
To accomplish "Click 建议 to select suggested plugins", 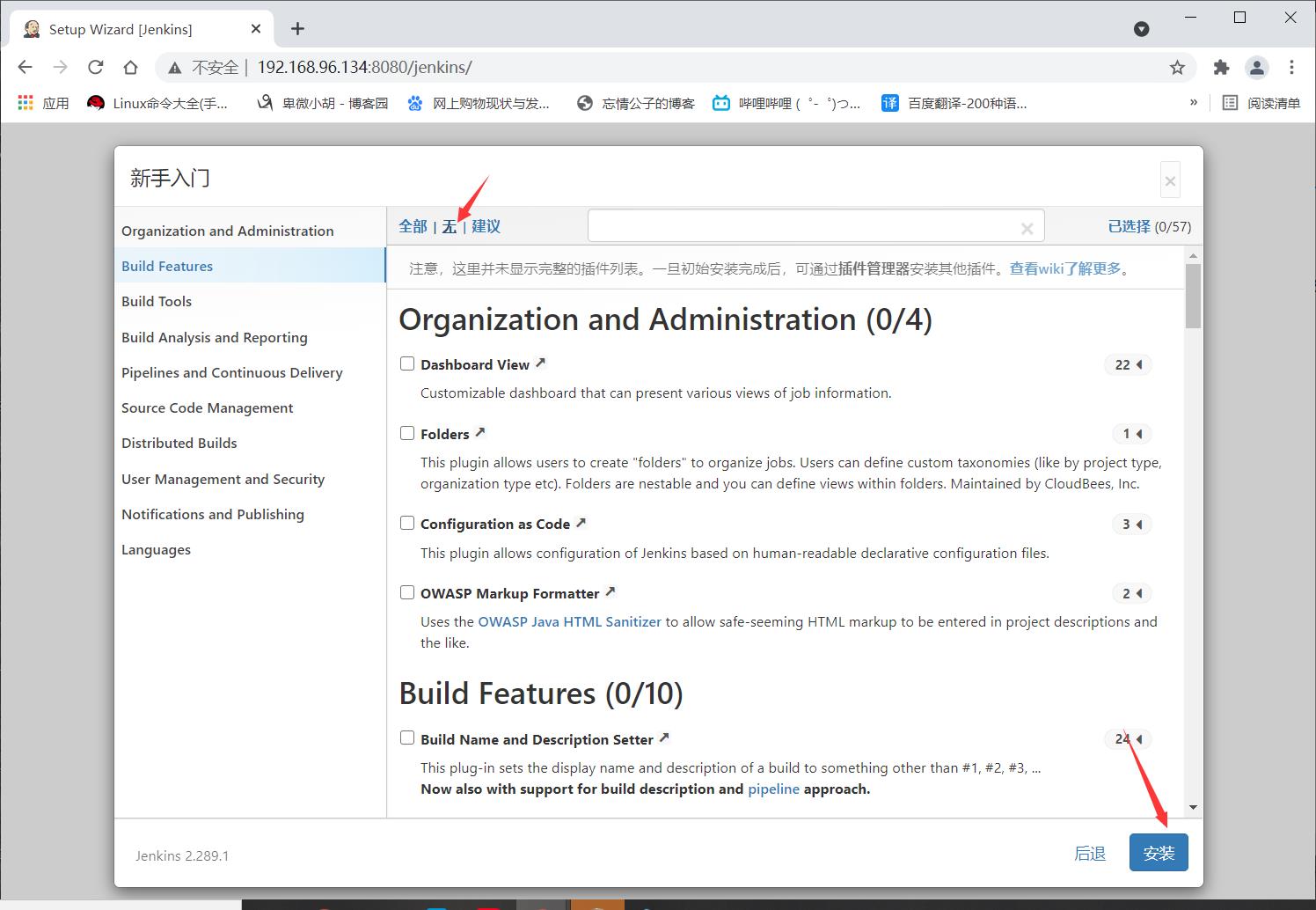I will [x=486, y=226].
